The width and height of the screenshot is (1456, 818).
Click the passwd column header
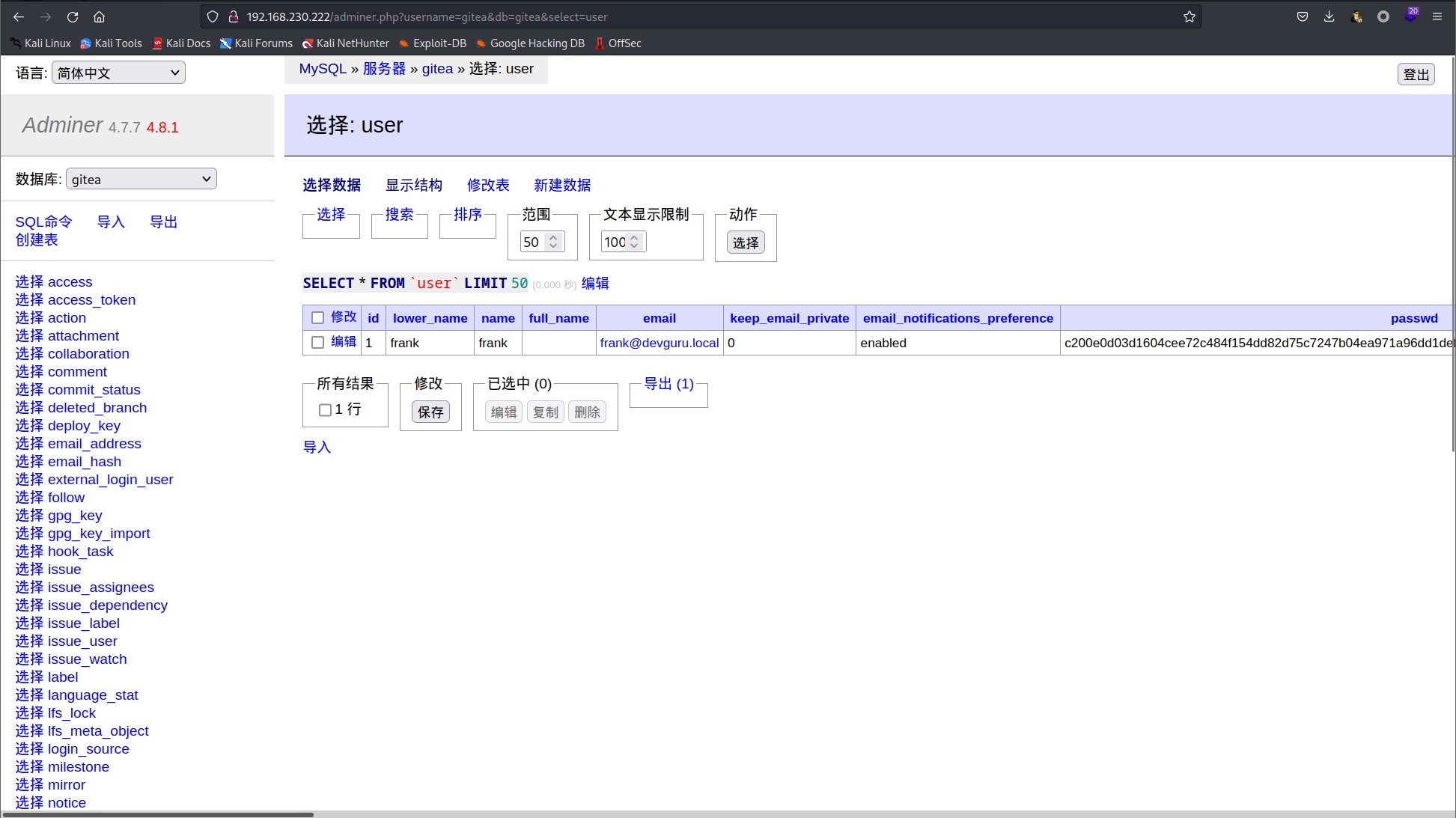[x=1414, y=318]
